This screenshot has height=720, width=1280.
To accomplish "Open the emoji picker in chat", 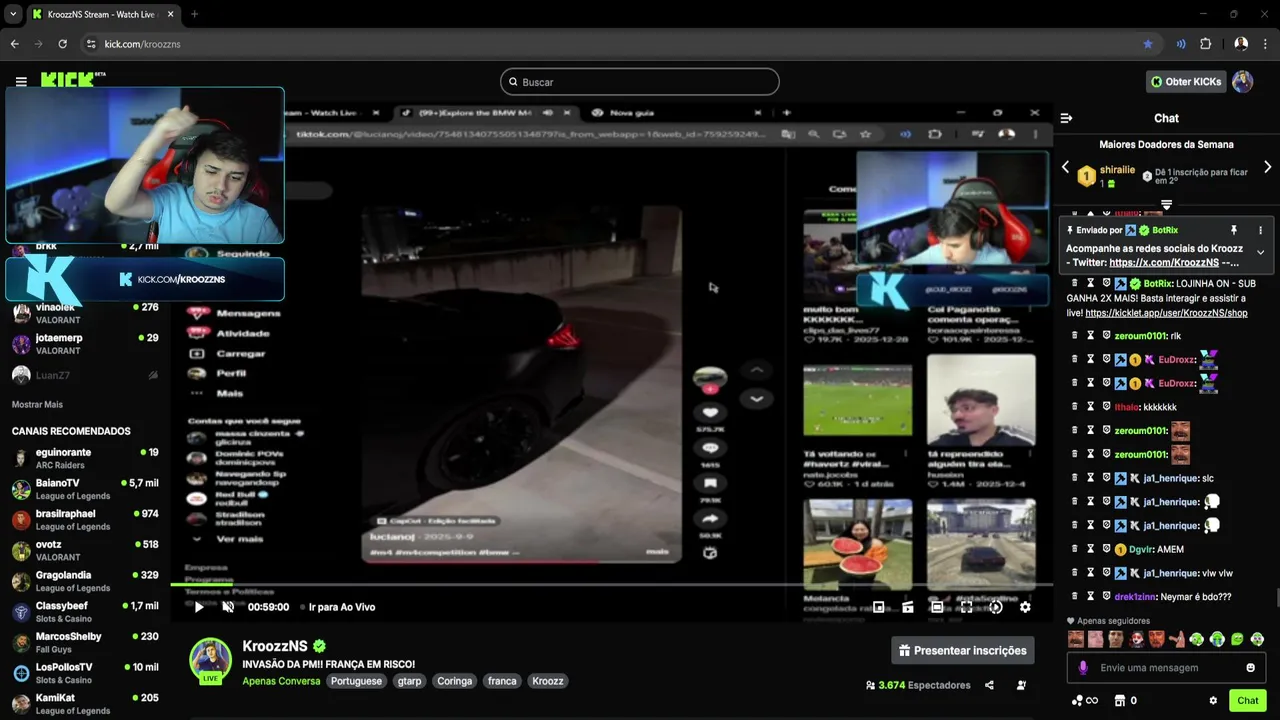I will click(x=1250, y=668).
